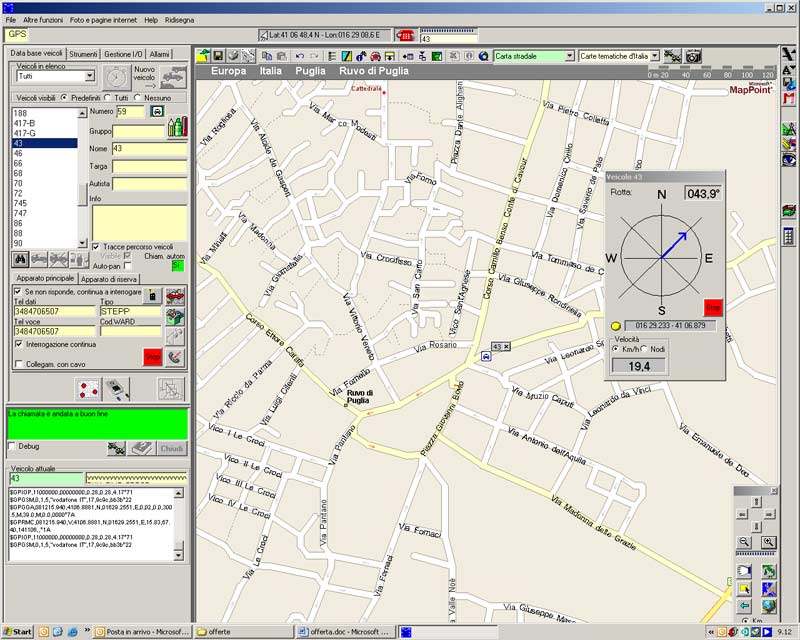The width and height of the screenshot is (800, 640).
Task: Select Predefiniti for Veicoli visibili
Action: (x=64, y=97)
